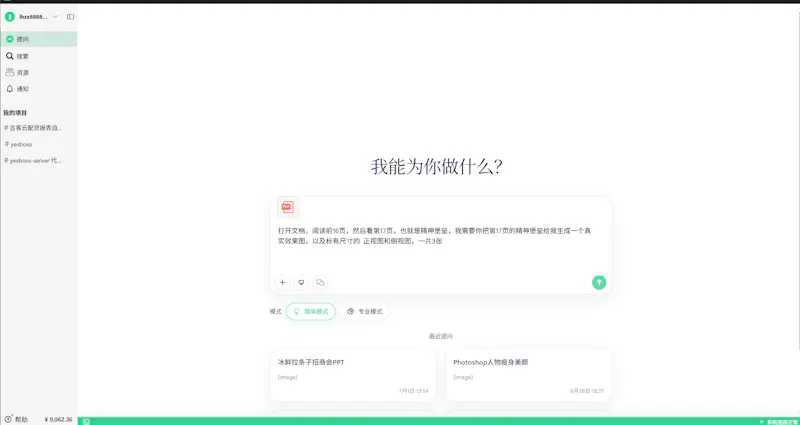Click the green account avatar
800x425 pixels.
[9, 17]
